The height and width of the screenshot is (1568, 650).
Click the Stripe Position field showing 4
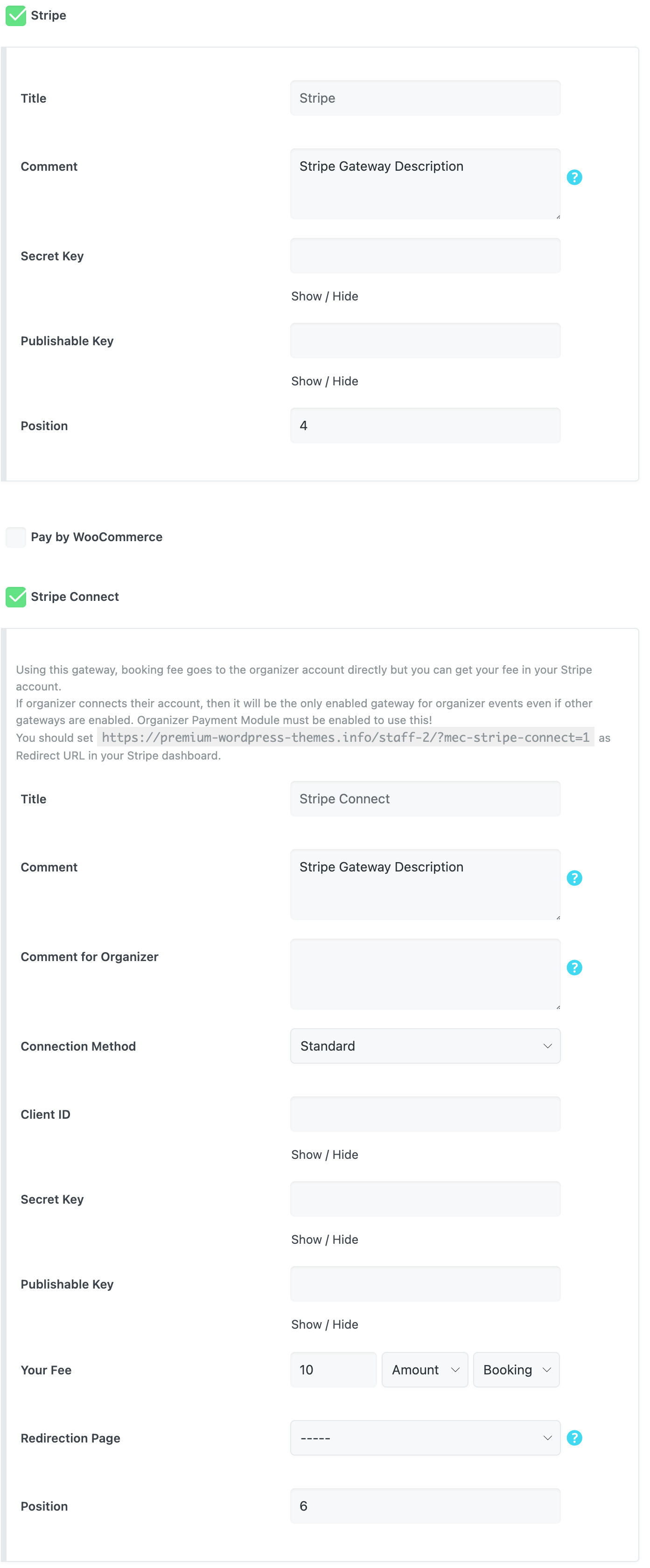(425, 425)
